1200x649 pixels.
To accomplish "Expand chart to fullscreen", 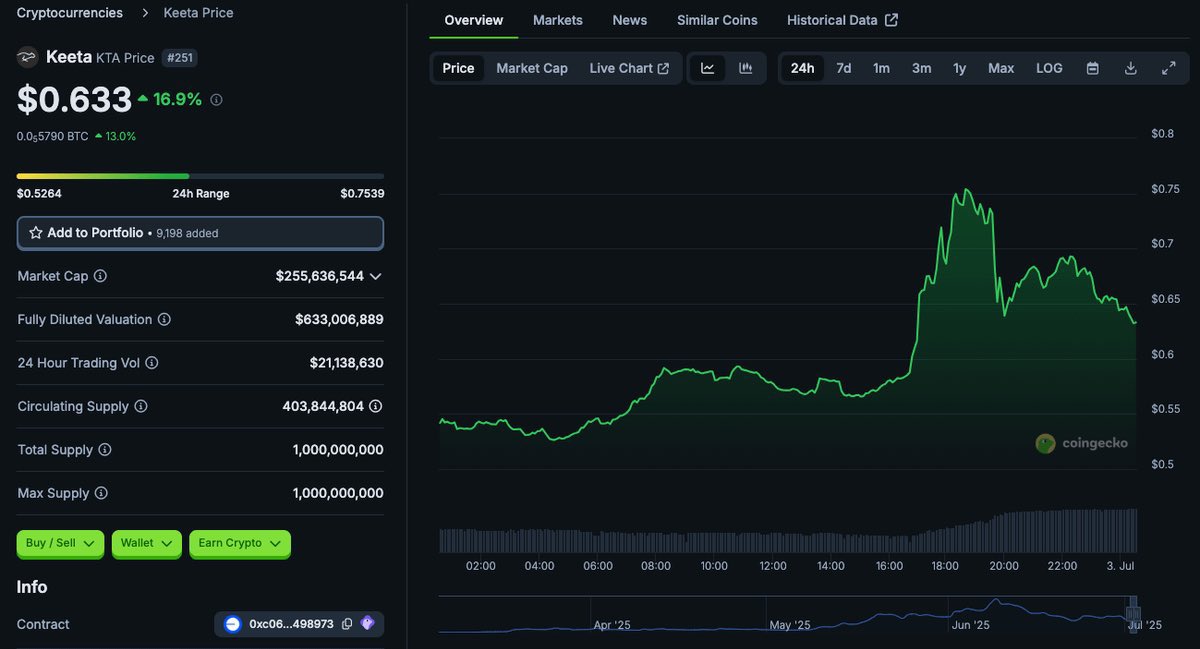I will pos(1168,68).
